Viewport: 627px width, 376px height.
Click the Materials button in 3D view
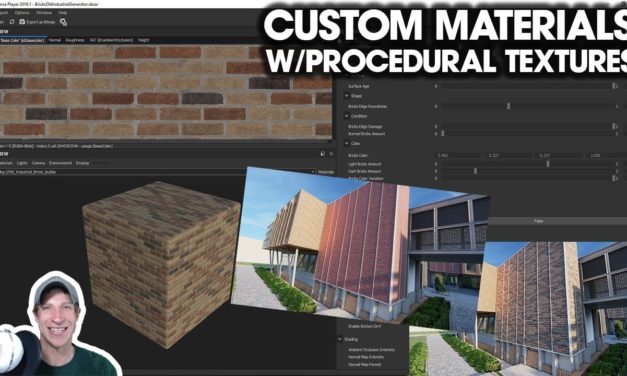coord(326,172)
